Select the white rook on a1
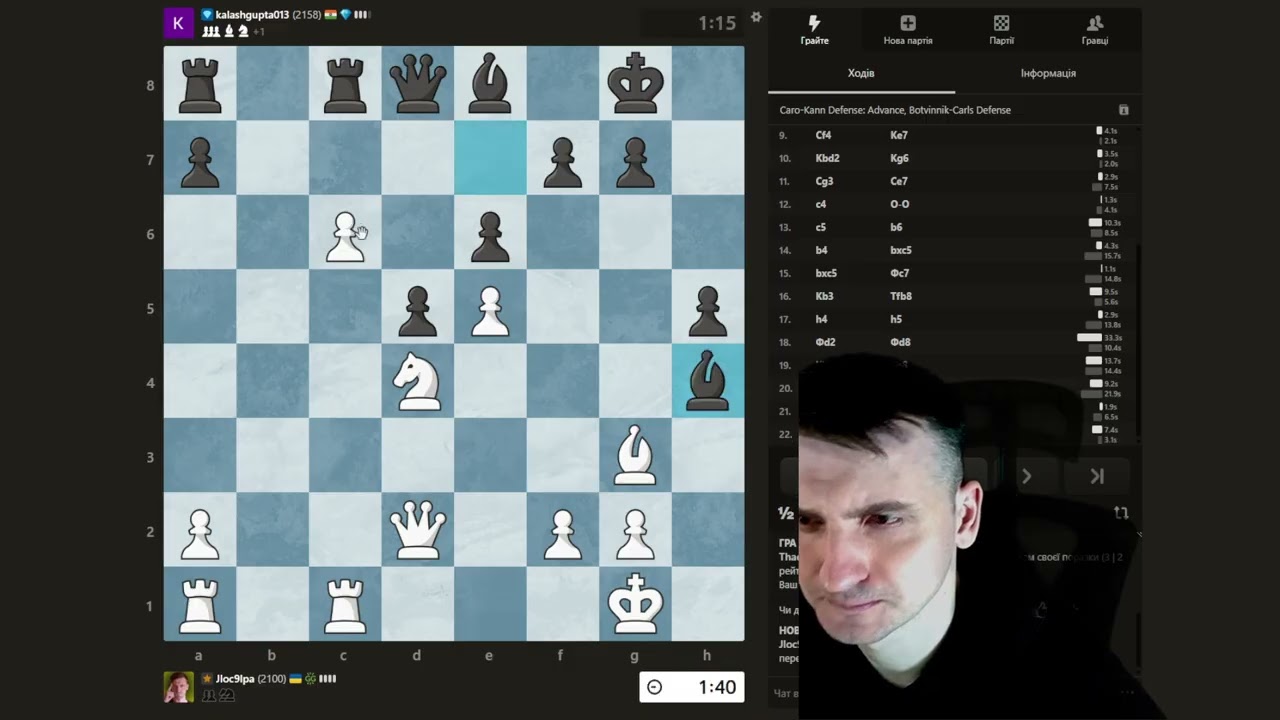The height and width of the screenshot is (720, 1280). (x=200, y=604)
